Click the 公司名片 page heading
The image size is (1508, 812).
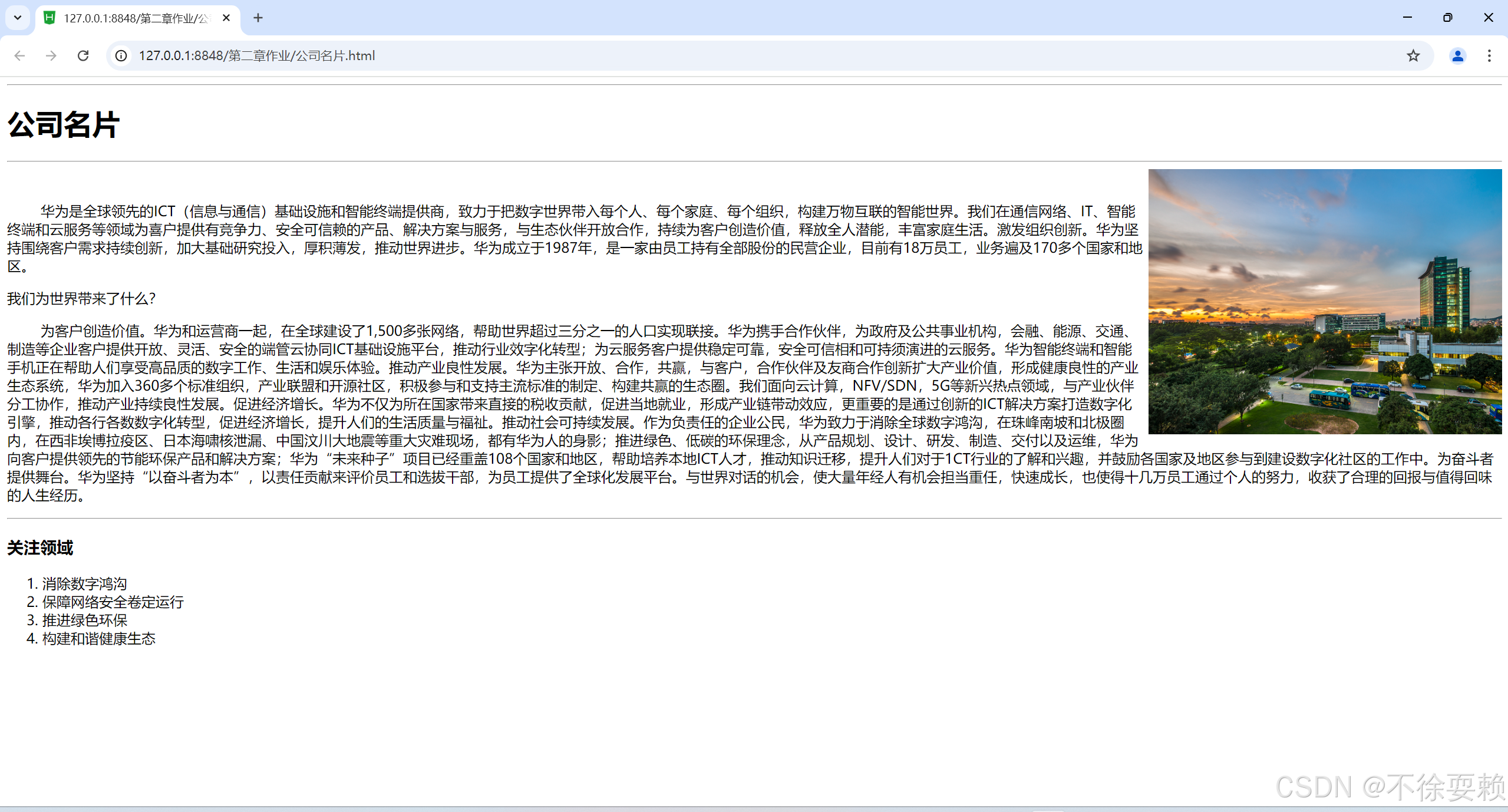64,125
